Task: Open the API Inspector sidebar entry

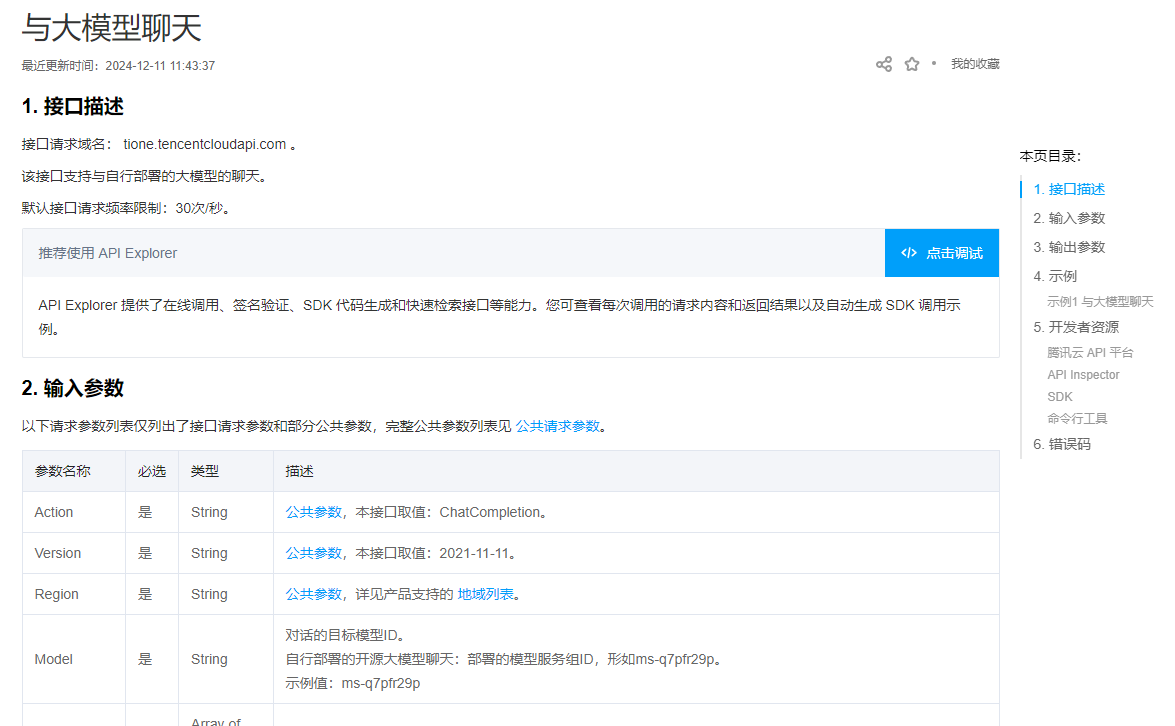Action: [x=1083, y=374]
